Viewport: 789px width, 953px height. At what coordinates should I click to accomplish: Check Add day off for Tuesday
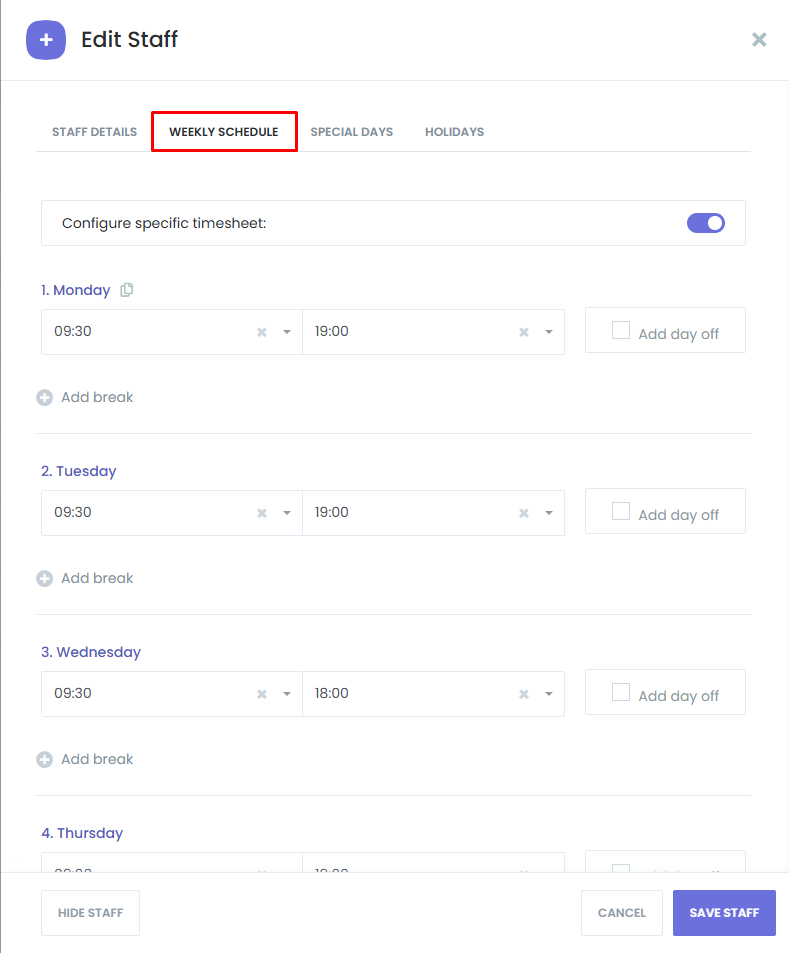pyautogui.click(x=621, y=512)
